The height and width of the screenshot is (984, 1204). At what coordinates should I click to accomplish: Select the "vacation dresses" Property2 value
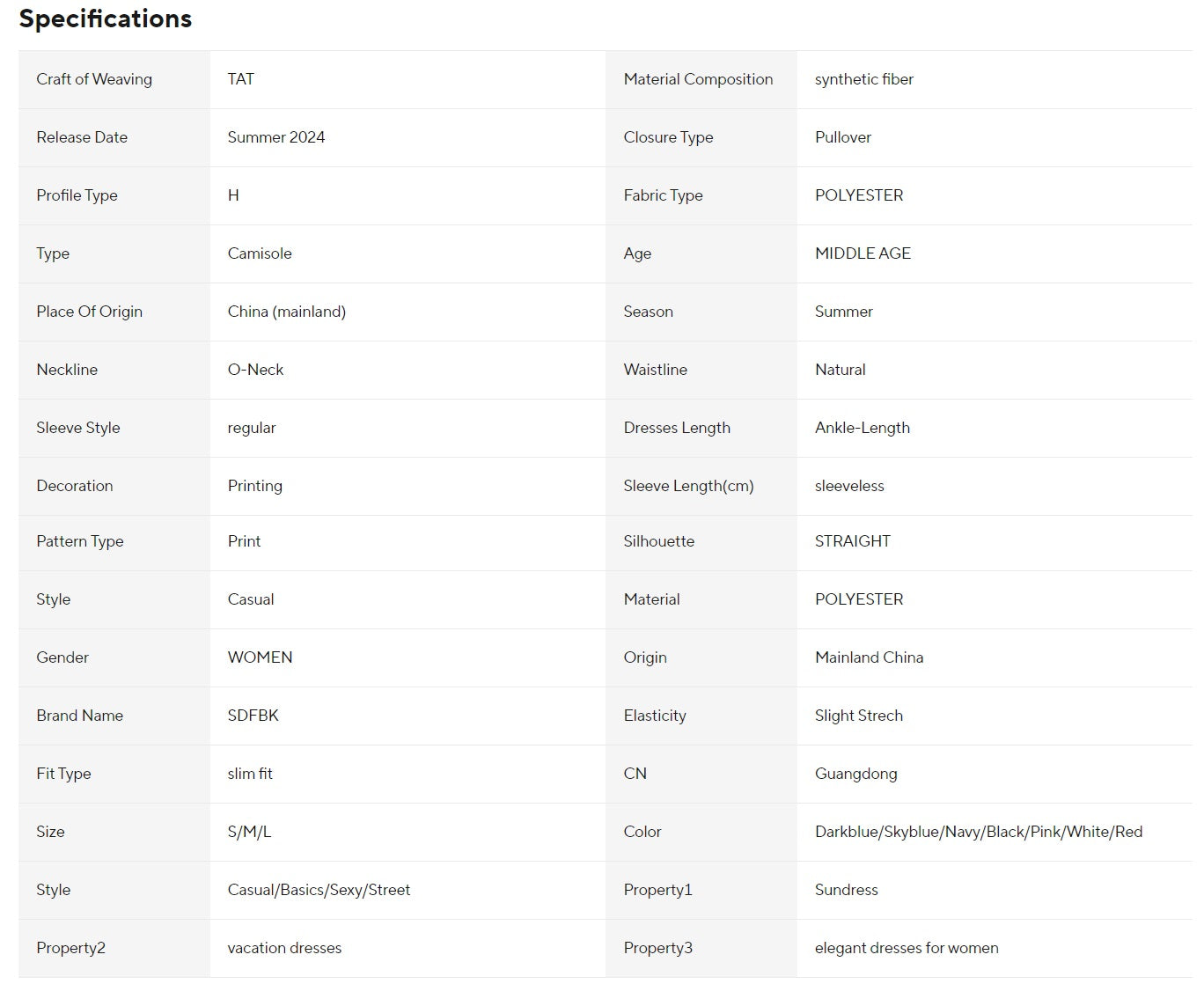284,948
